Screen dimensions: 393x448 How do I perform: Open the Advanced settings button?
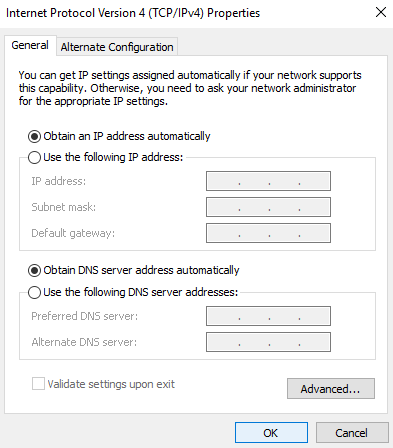pos(331,389)
